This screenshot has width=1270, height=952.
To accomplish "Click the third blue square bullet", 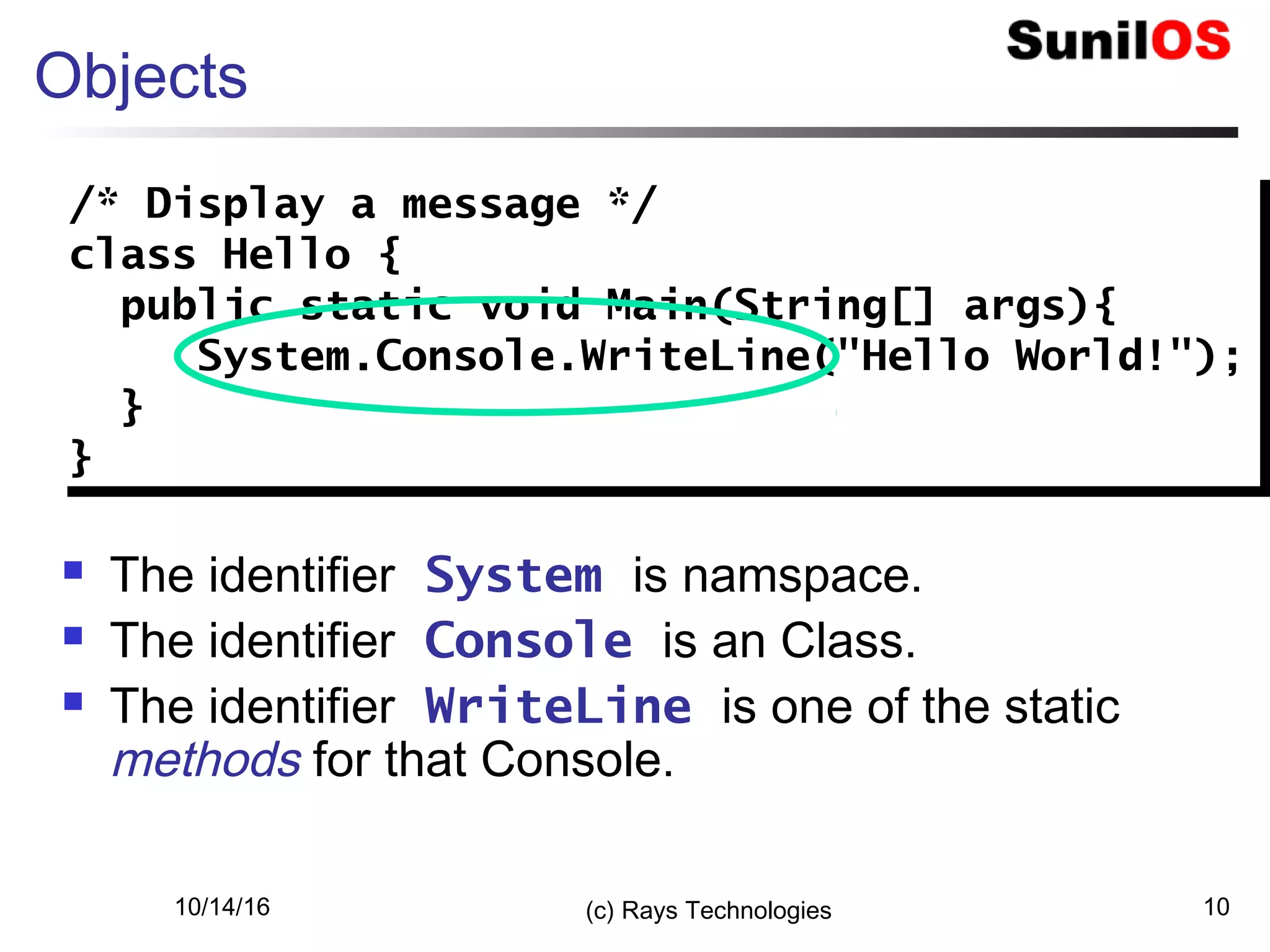I will click(73, 701).
